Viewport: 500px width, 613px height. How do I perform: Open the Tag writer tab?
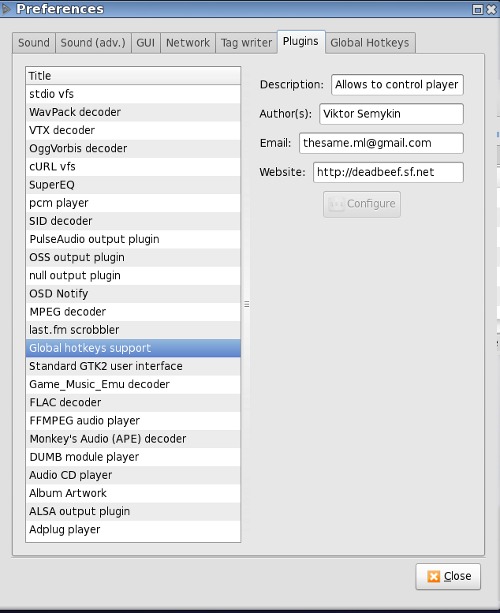(x=246, y=43)
